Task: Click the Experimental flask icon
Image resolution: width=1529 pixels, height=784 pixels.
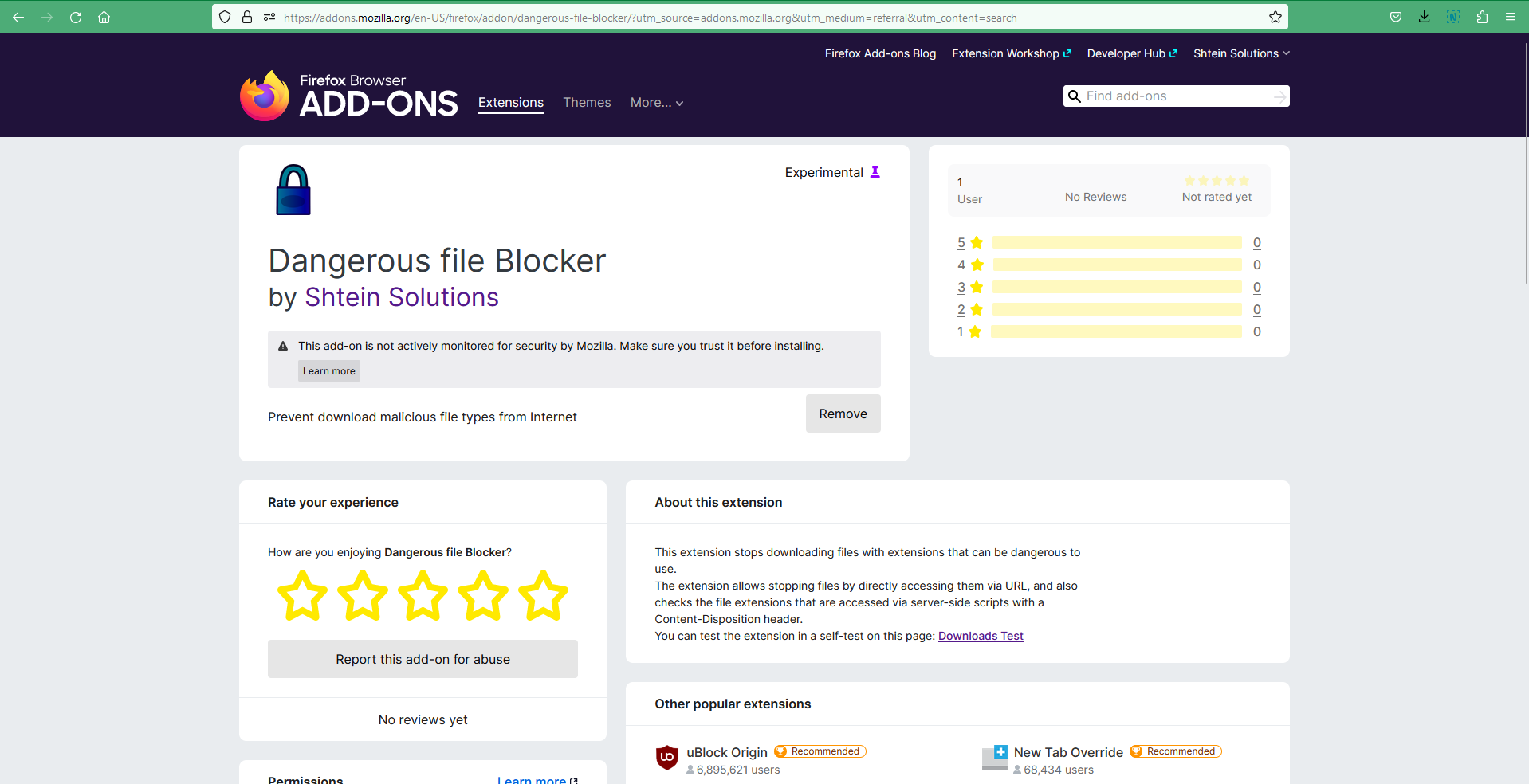Action: click(x=875, y=172)
